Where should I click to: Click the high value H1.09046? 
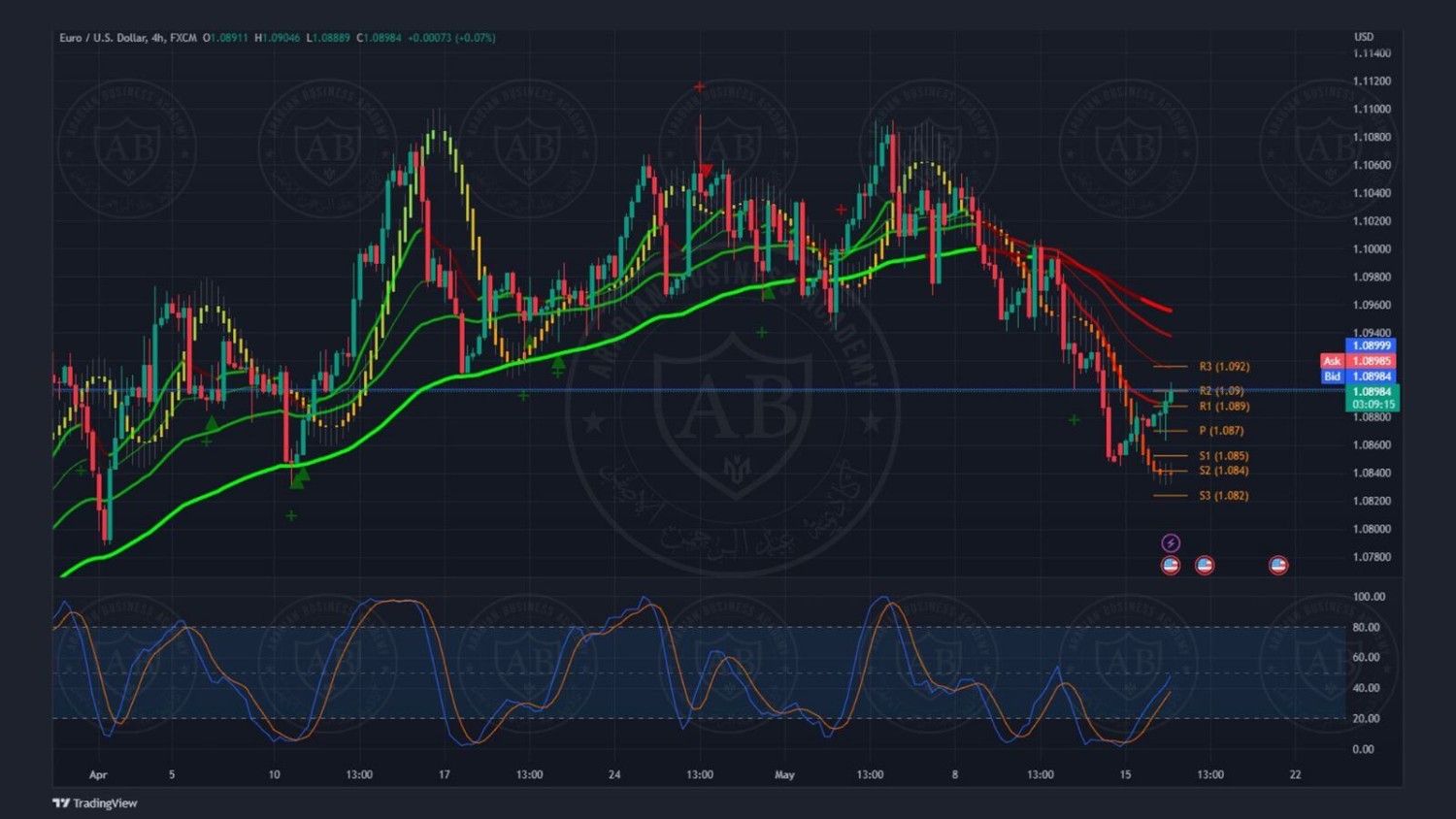pyautogui.click(x=278, y=38)
